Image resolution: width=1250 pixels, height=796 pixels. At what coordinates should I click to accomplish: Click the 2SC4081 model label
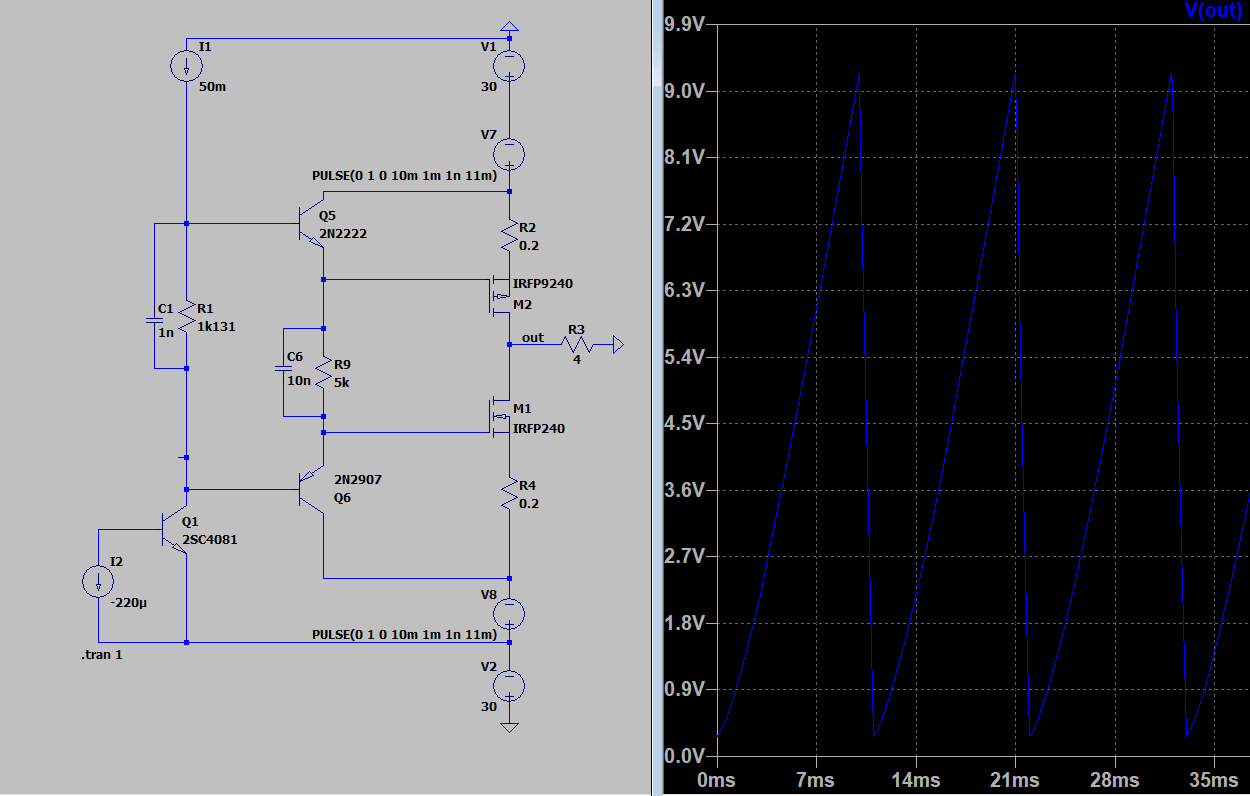pos(209,539)
